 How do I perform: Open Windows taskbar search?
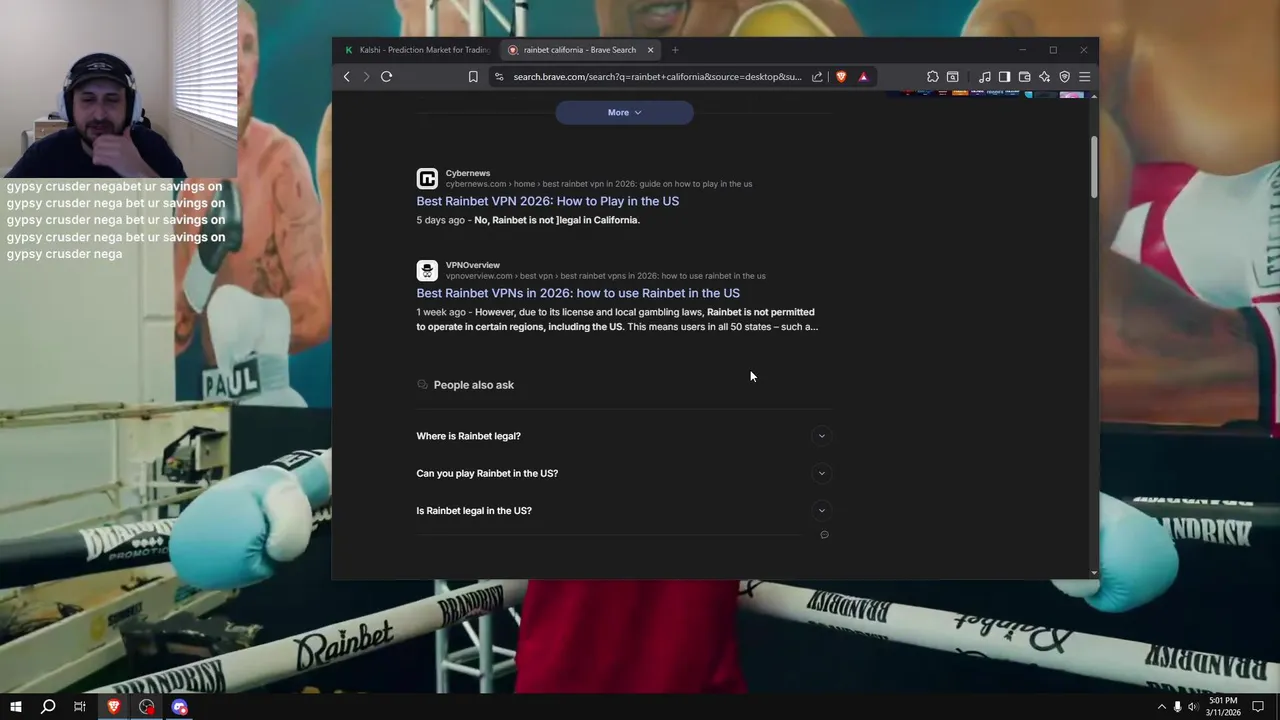[x=47, y=707]
